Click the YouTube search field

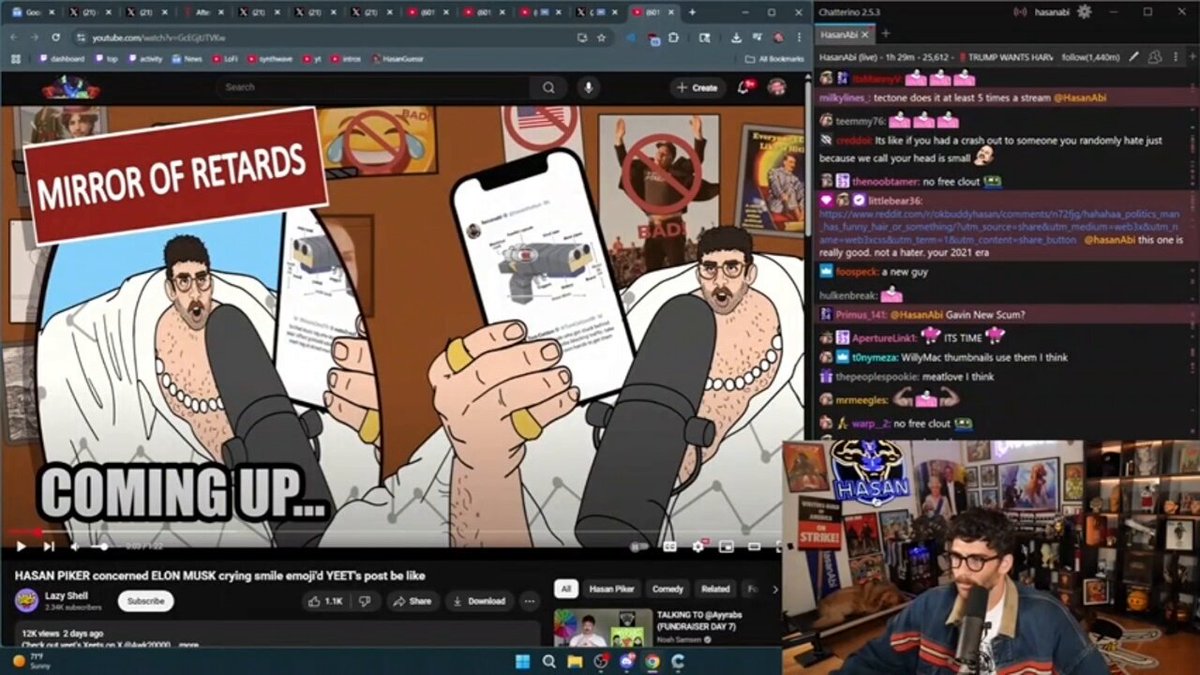[x=375, y=87]
